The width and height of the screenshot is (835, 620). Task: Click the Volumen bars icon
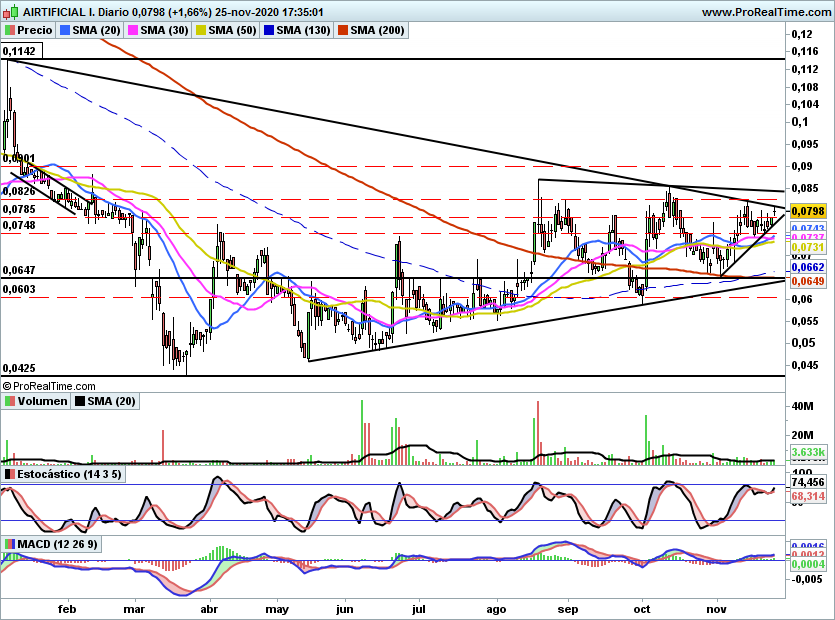tap(10, 401)
